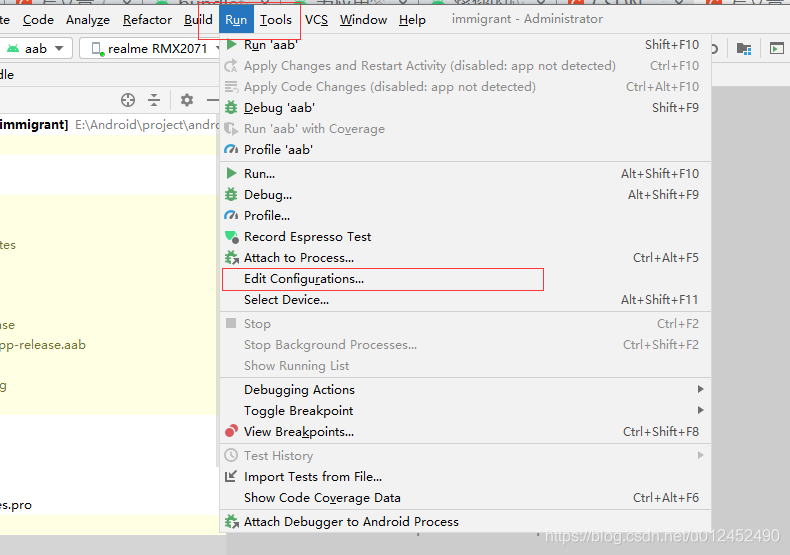The width and height of the screenshot is (790, 555).
Task: Click the bug icon beside Debug...
Action: (x=231, y=194)
